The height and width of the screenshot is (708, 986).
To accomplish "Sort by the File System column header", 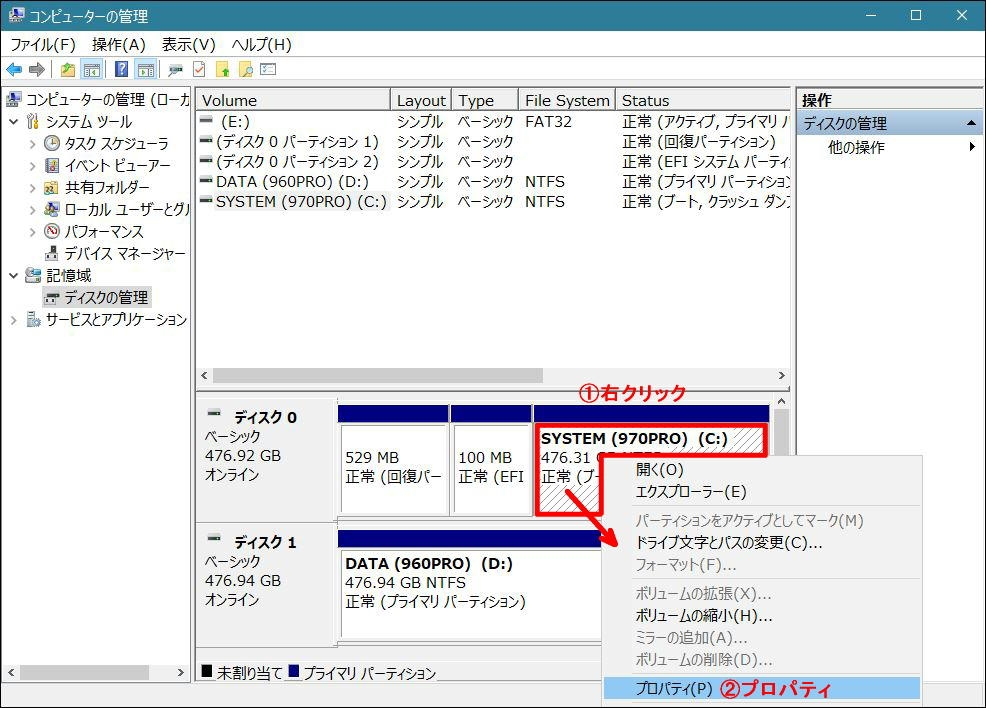I will [x=567, y=100].
